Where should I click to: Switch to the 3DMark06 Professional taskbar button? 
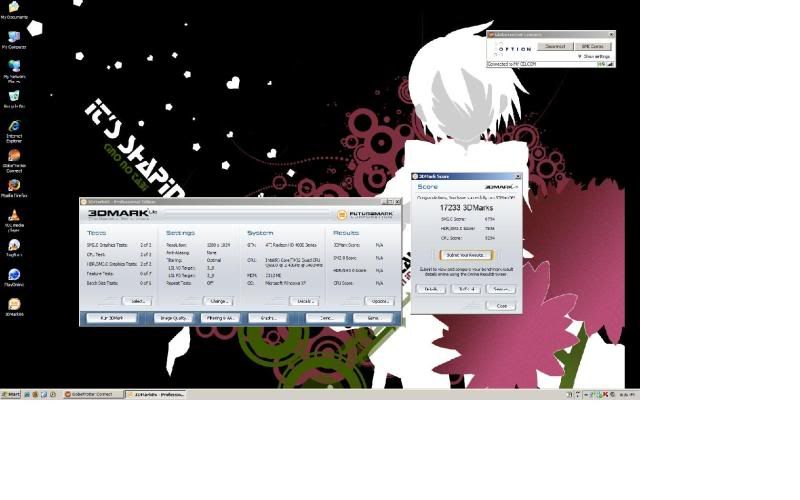[x=155, y=394]
